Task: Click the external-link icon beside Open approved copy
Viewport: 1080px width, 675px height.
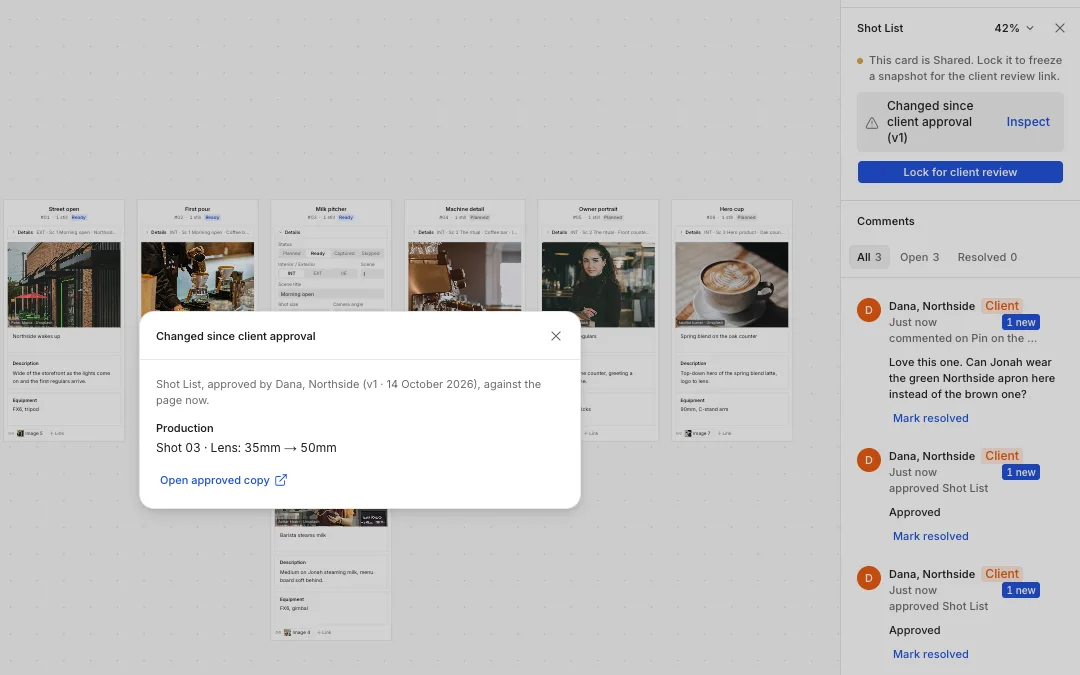Action: click(x=281, y=480)
